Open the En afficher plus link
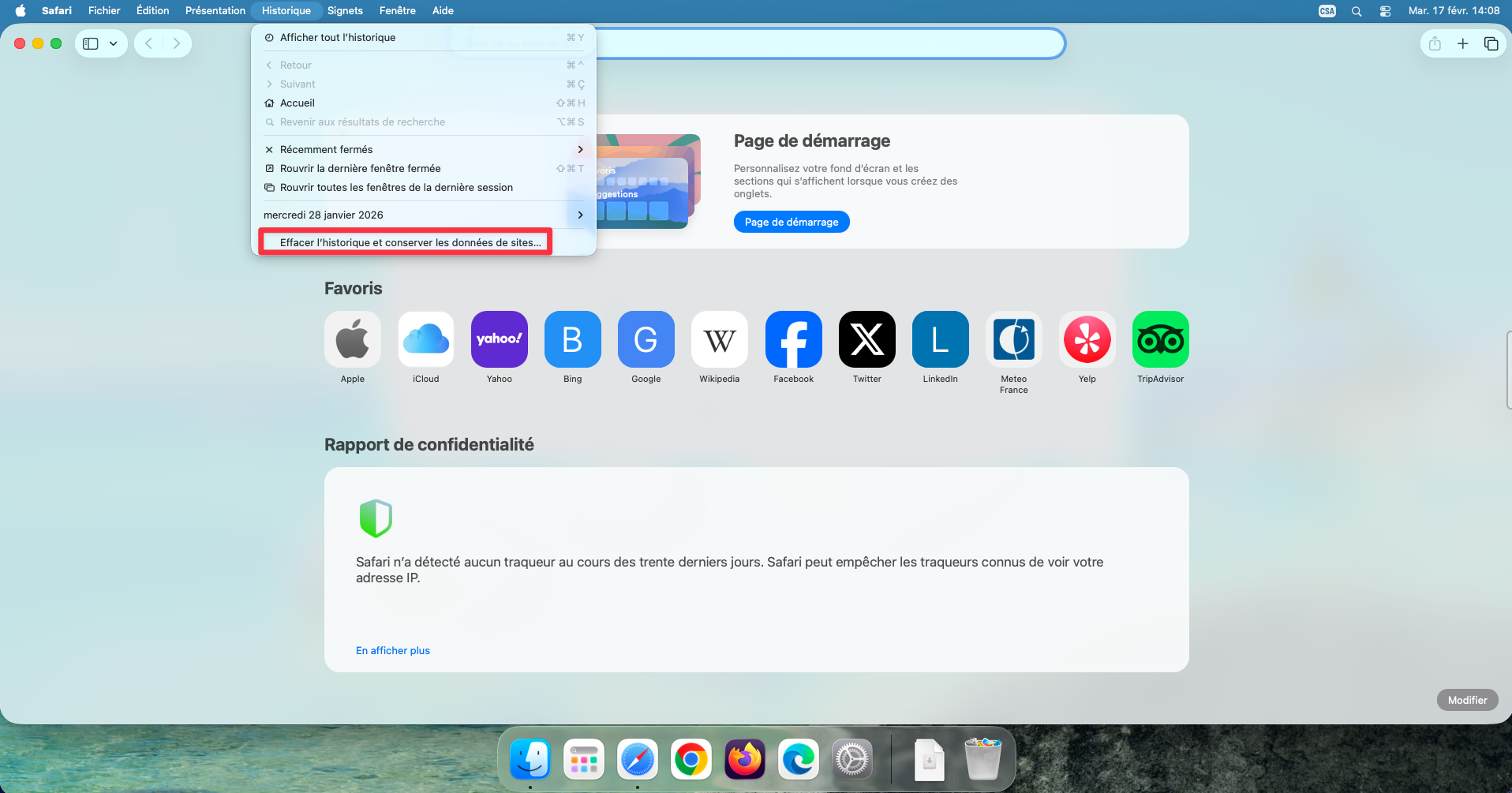Image resolution: width=1512 pixels, height=793 pixels. click(393, 650)
